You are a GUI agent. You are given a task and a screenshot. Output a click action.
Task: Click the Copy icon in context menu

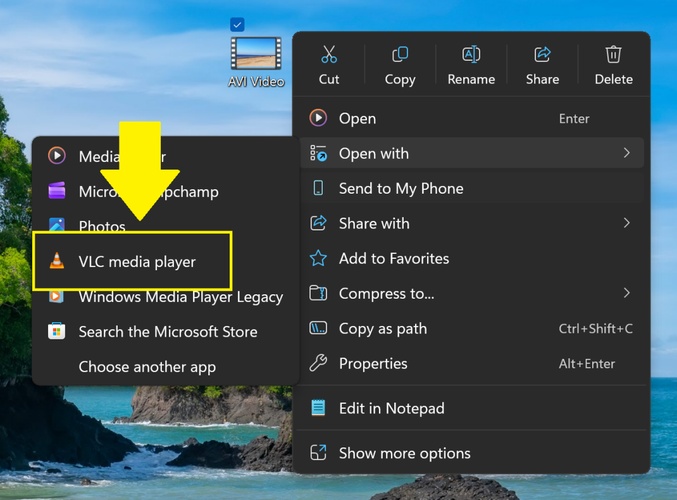click(400, 55)
